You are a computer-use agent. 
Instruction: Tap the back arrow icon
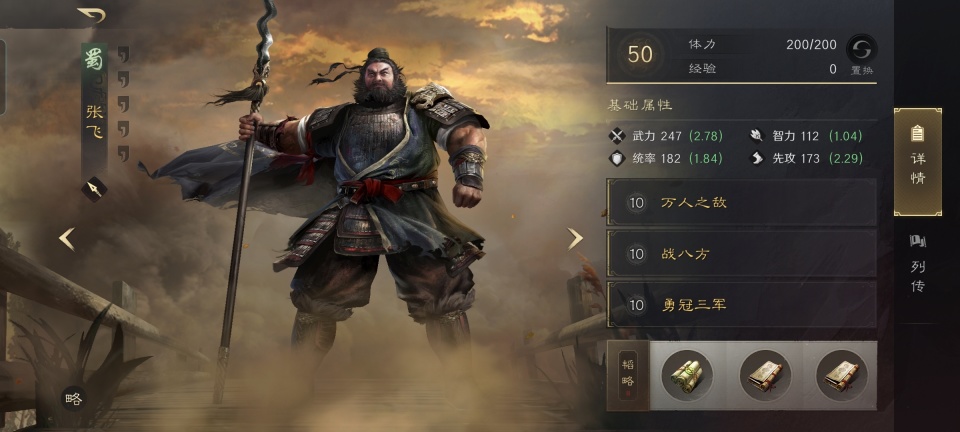click(91, 15)
